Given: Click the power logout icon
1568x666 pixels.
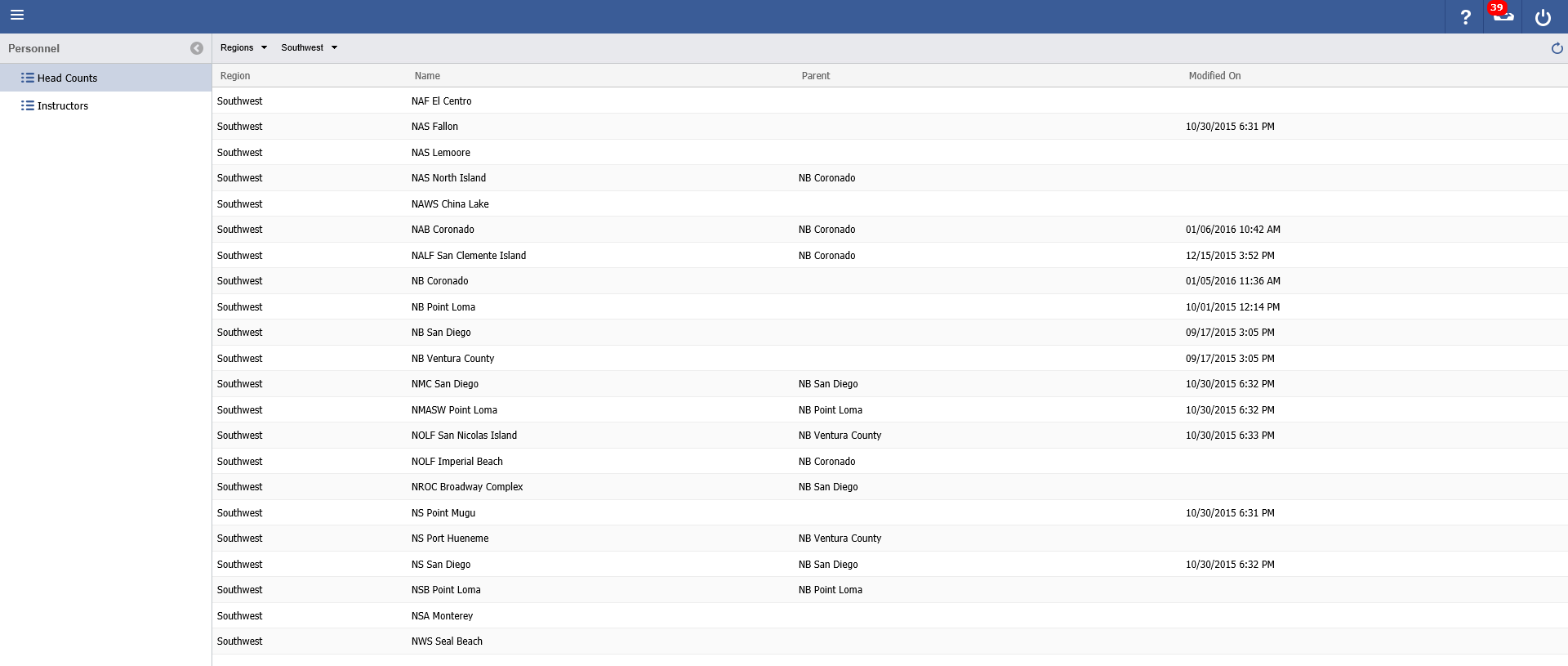Looking at the screenshot, I should pos(1543,17).
